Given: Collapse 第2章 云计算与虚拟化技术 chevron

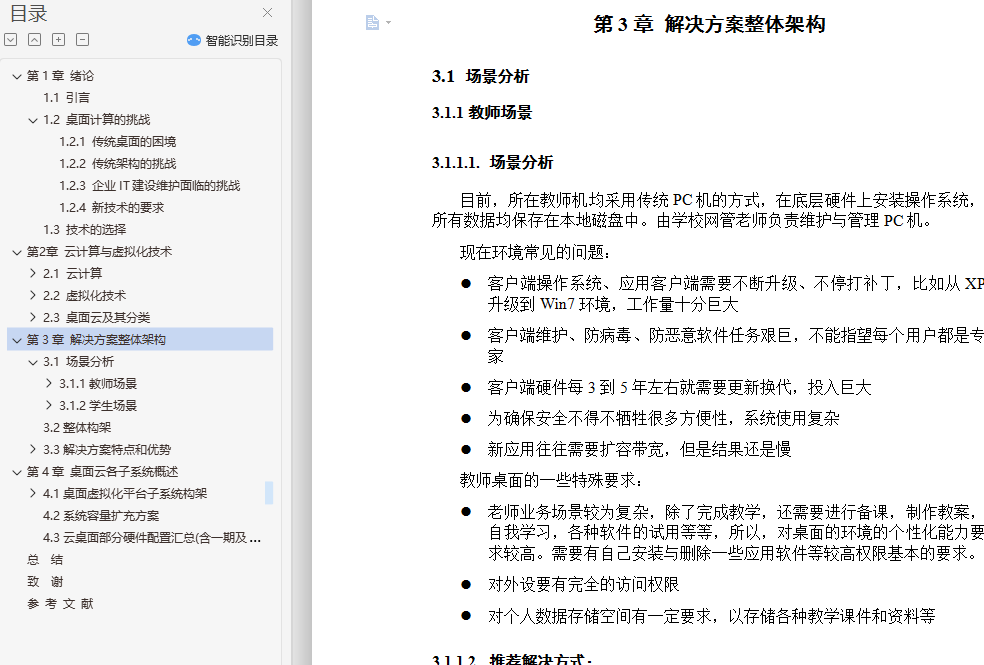Looking at the screenshot, I should pyautogui.click(x=17, y=252).
